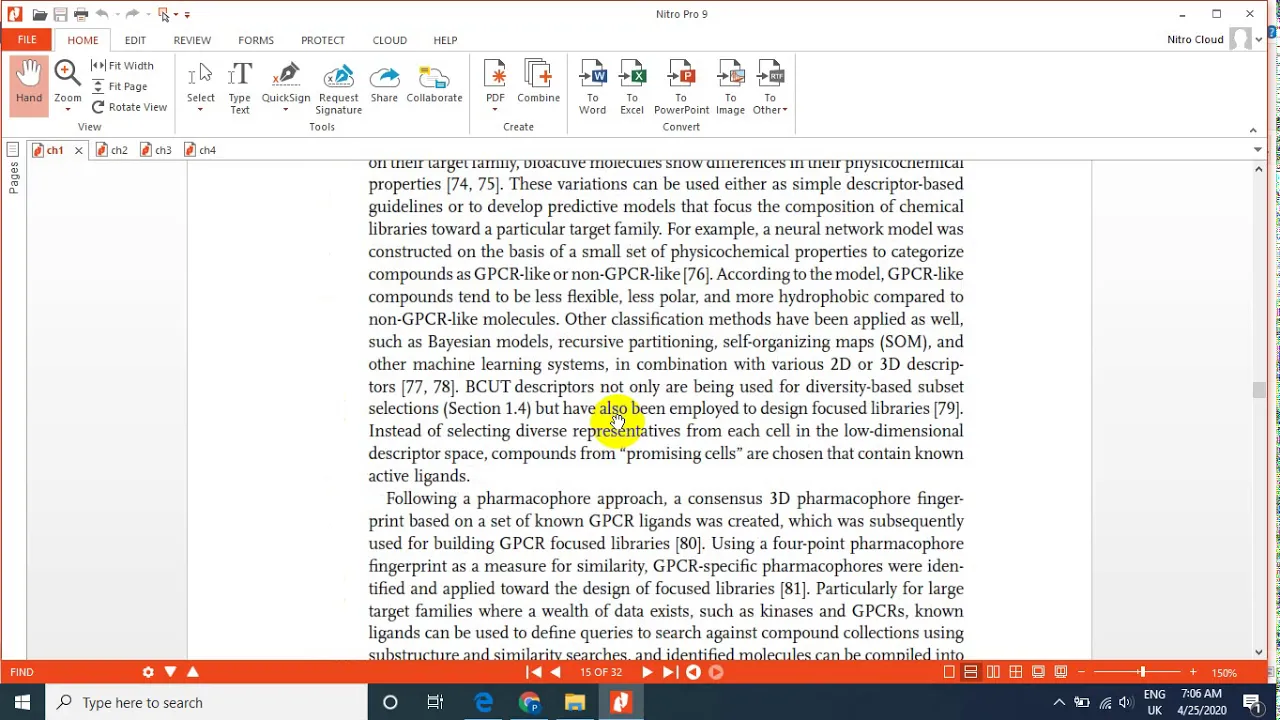The image size is (1280, 720).
Task: Click the zoom in plus button
Action: click(x=1193, y=672)
